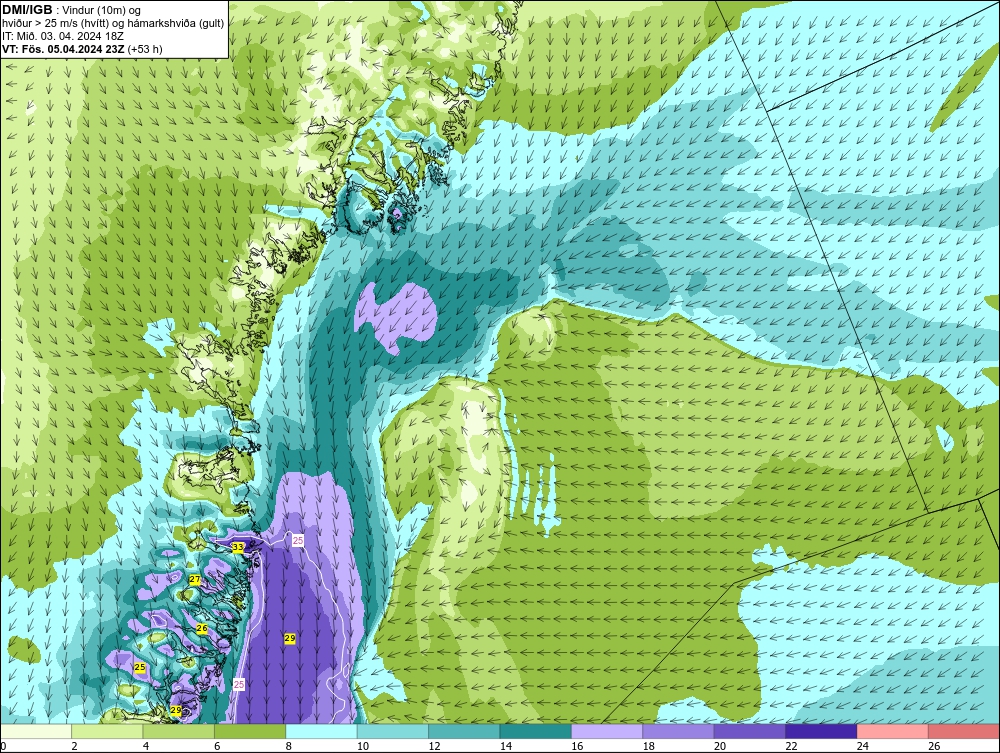1000x753 pixels.
Task: Click the yellow 29 label on the bottom coastline
Action: (x=176, y=710)
